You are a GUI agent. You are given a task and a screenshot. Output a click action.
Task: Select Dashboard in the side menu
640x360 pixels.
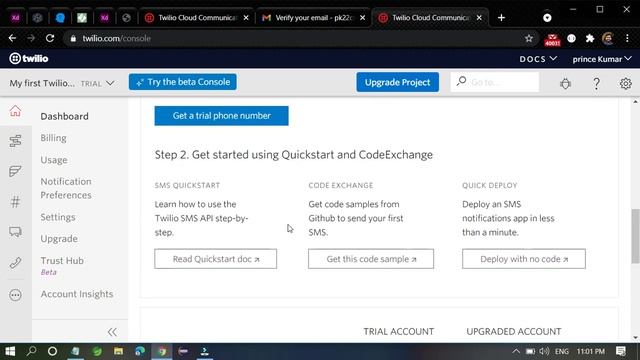(x=64, y=116)
